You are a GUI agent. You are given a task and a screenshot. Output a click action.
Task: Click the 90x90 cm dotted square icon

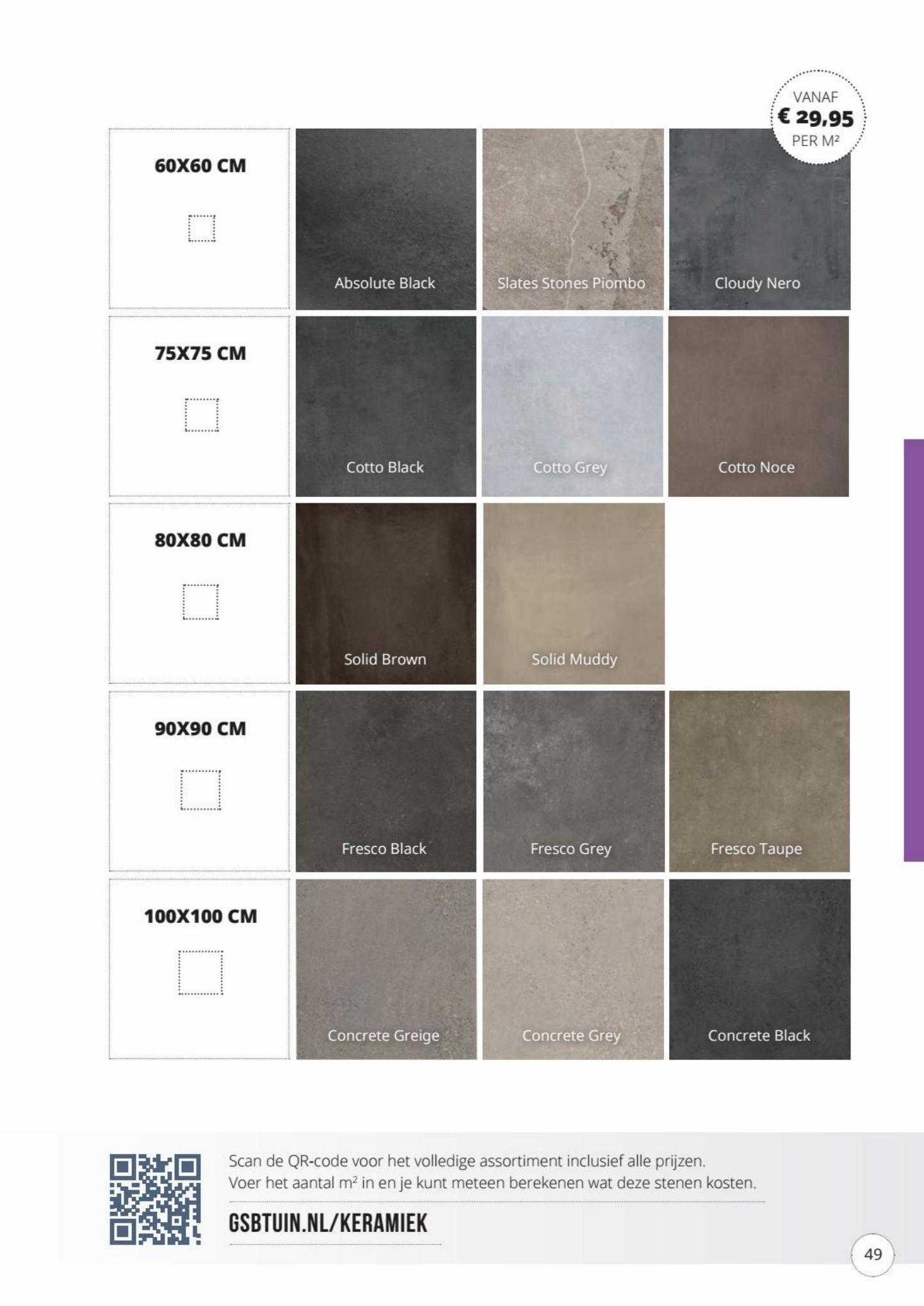[x=201, y=790]
